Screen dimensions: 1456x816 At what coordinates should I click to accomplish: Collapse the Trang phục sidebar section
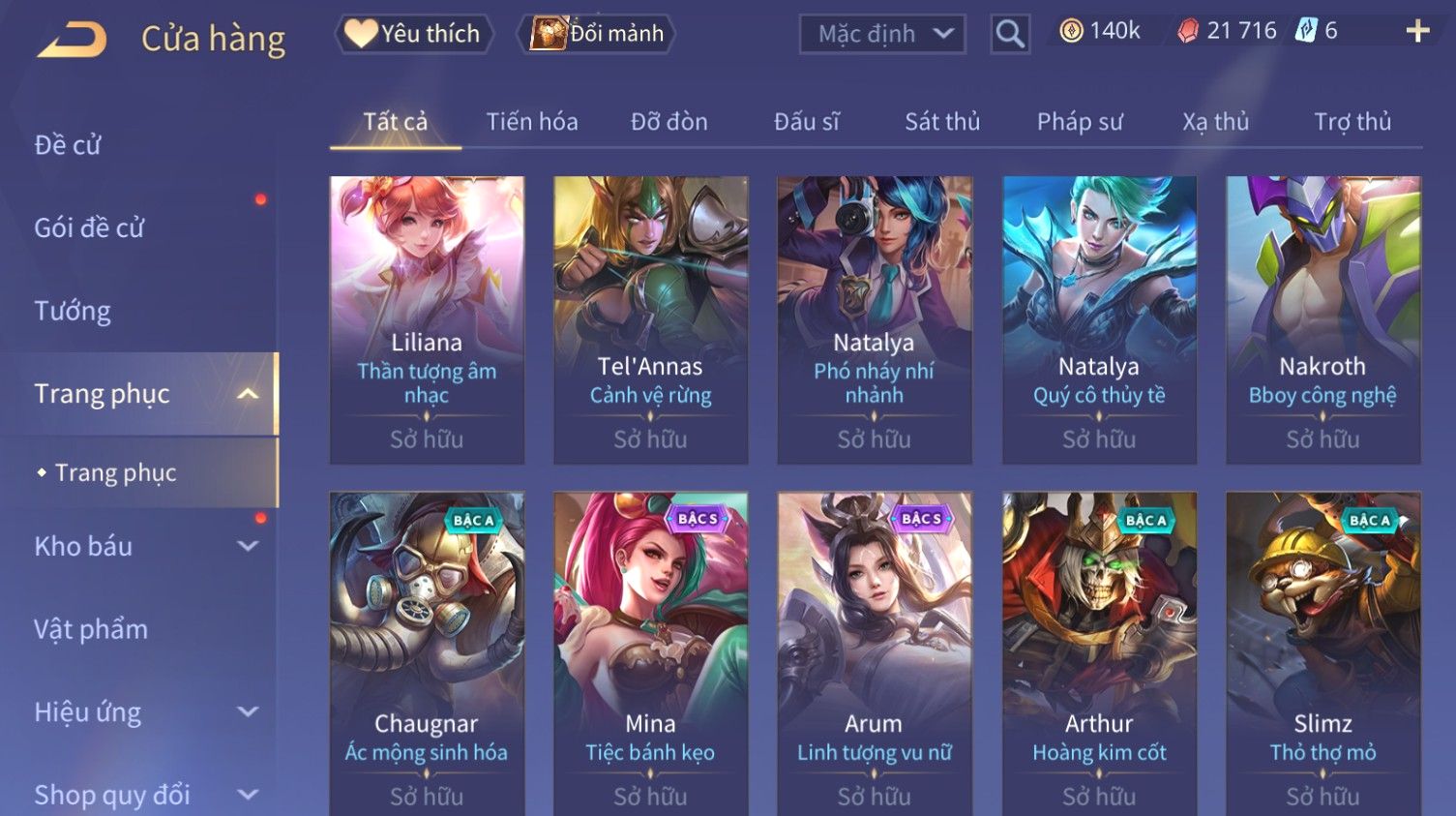249,394
